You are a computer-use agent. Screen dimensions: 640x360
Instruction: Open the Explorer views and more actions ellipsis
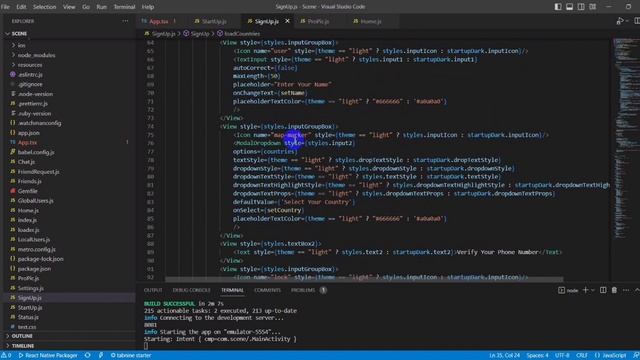coord(125,21)
